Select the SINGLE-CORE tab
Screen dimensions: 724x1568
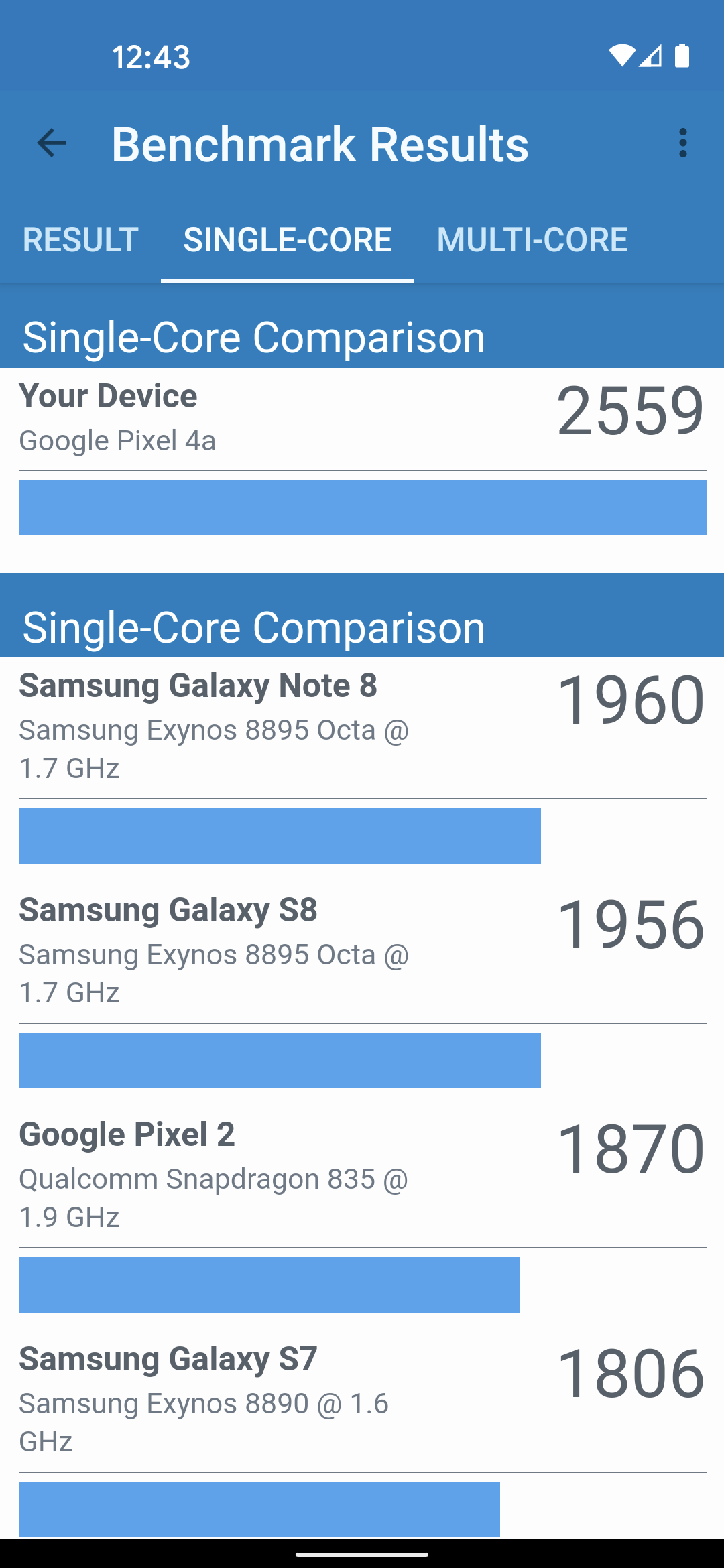[x=288, y=240]
